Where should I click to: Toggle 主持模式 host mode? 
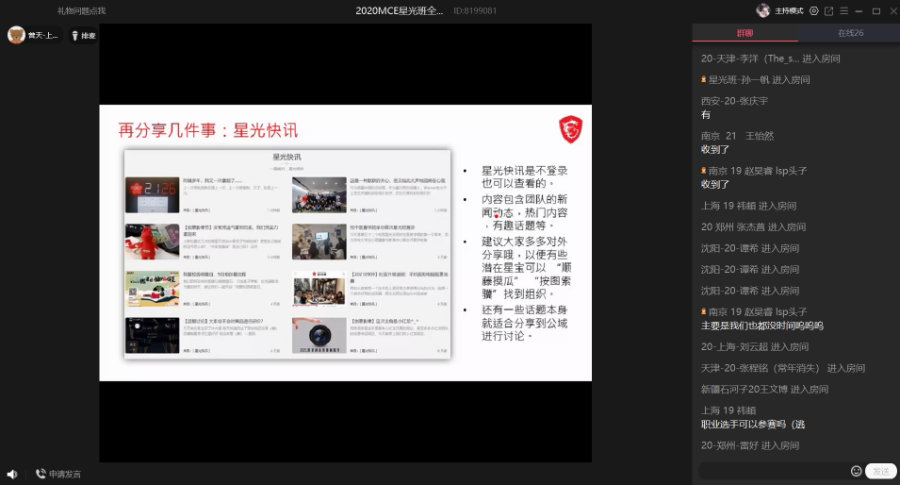point(788,11)
